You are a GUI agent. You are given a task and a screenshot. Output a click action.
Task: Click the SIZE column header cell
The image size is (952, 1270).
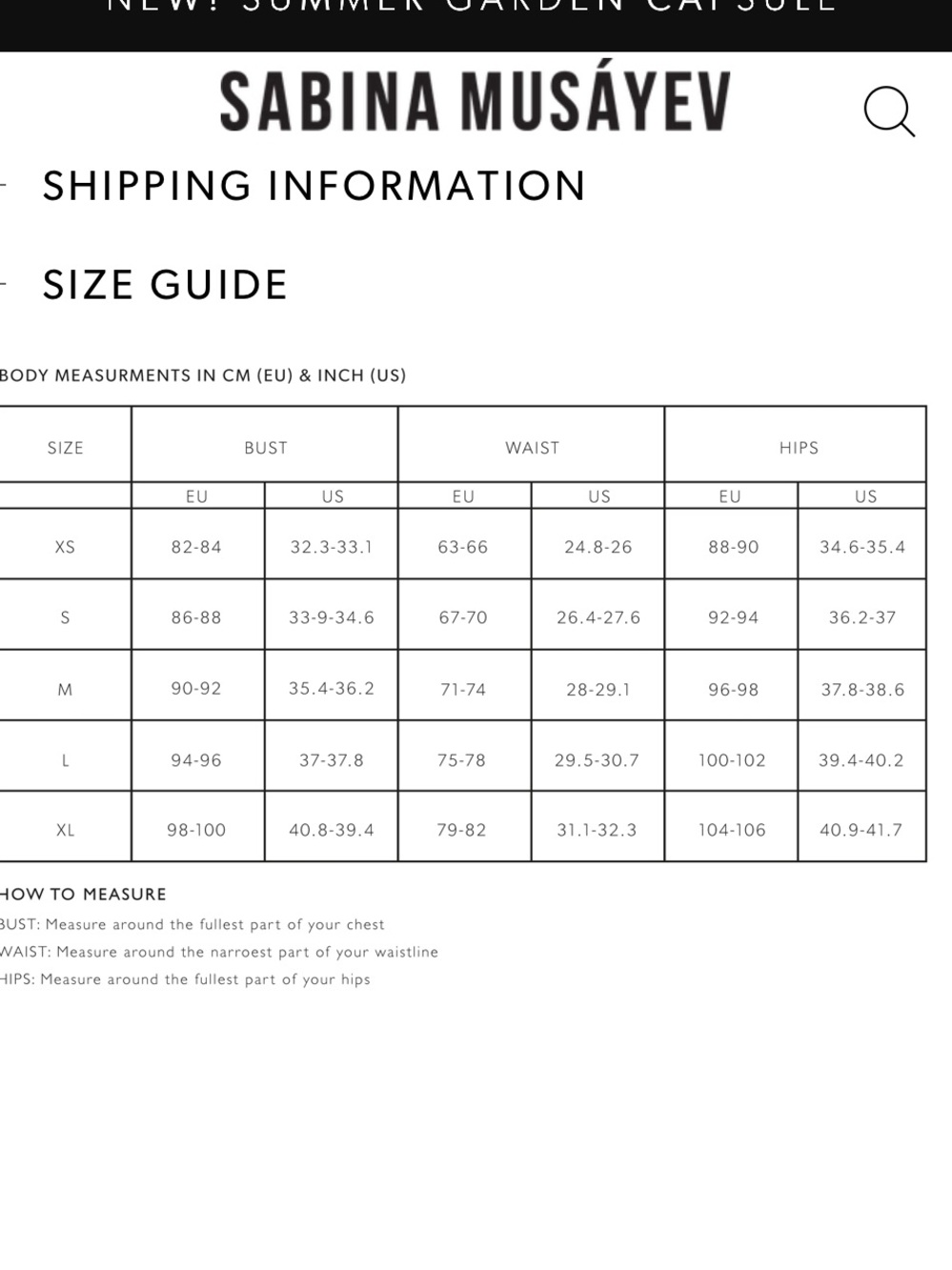point(65,448)
